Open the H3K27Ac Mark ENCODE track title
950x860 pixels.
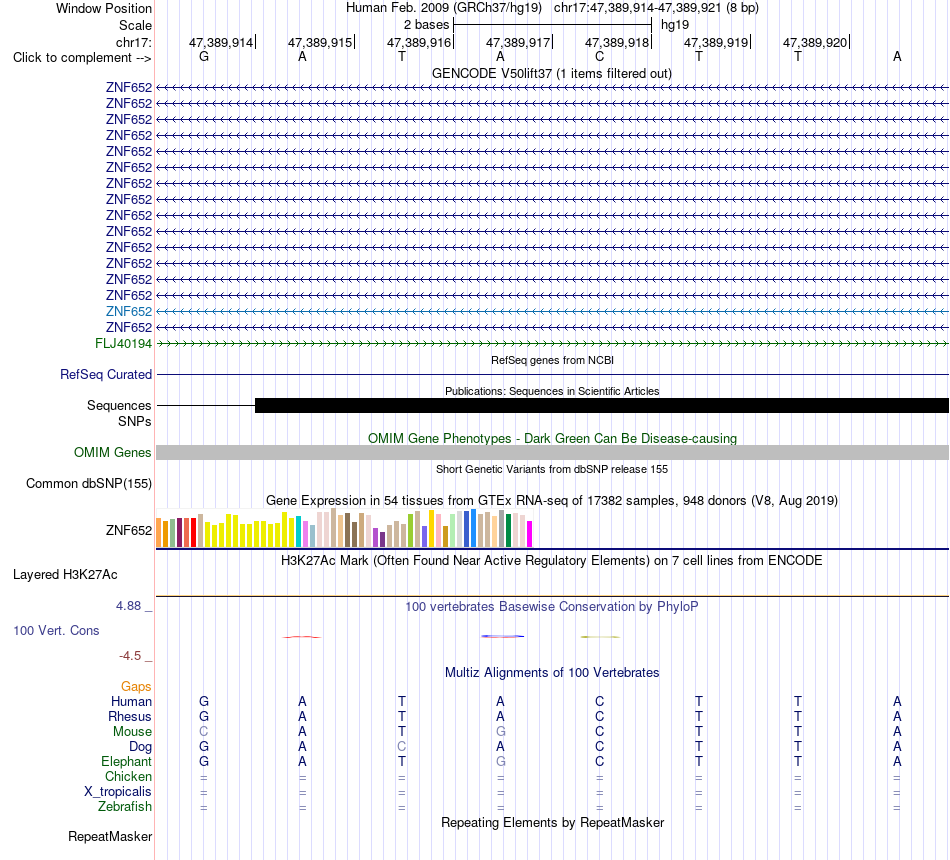(x=551, y=561)
